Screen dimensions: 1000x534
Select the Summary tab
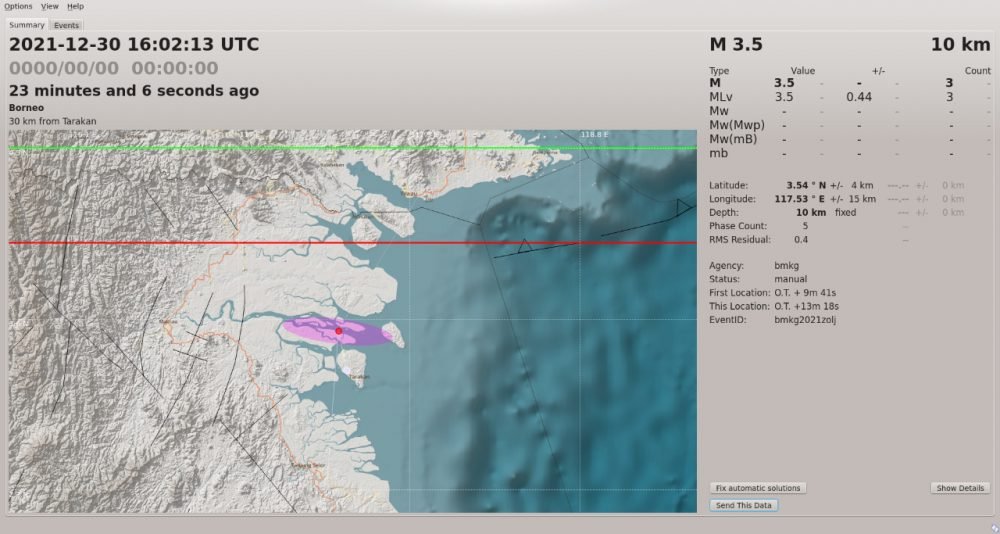tap(27, 25)
